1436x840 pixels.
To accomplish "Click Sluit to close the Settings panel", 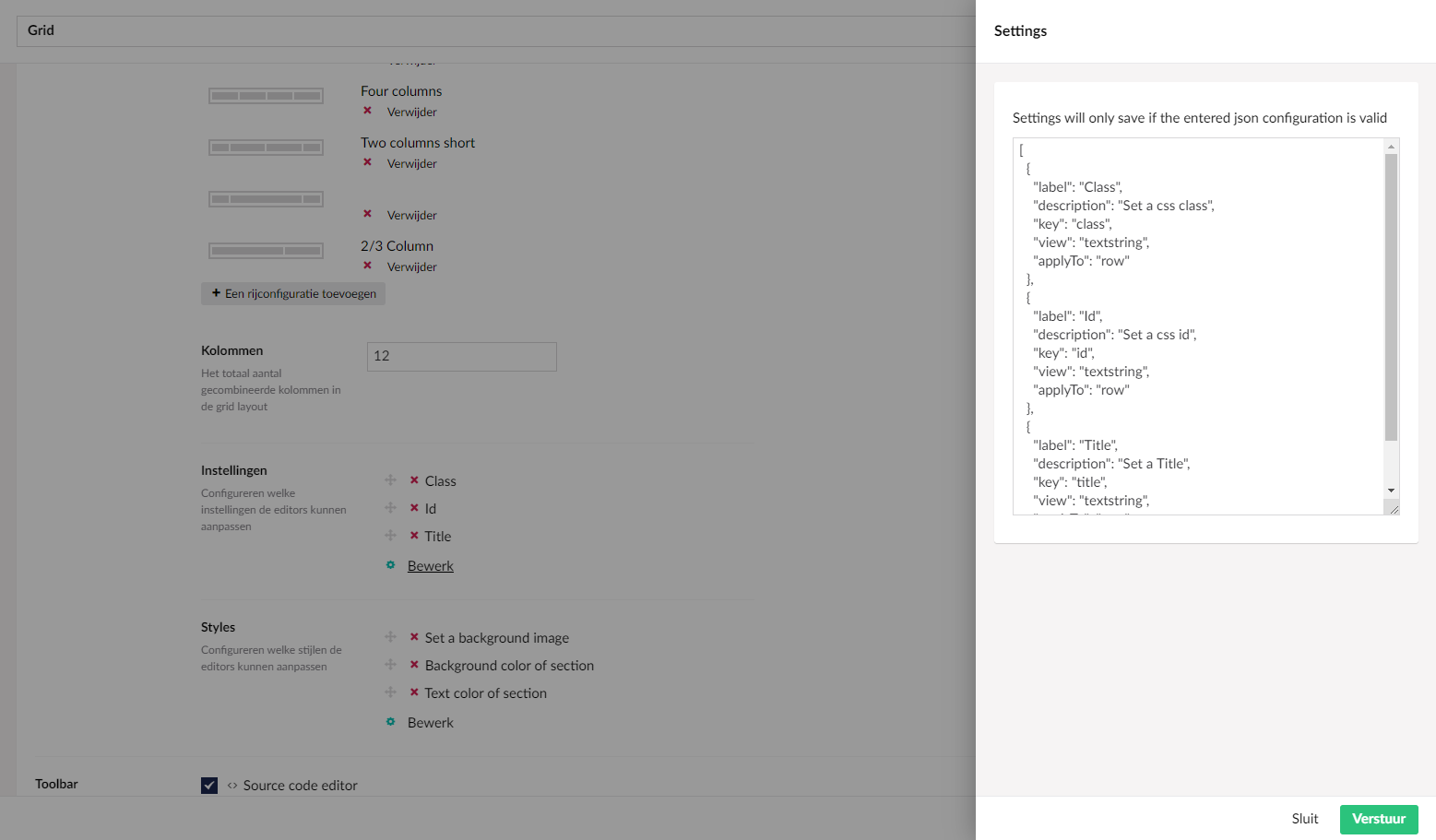I will pyautogui.click(x=1304, y=819).
